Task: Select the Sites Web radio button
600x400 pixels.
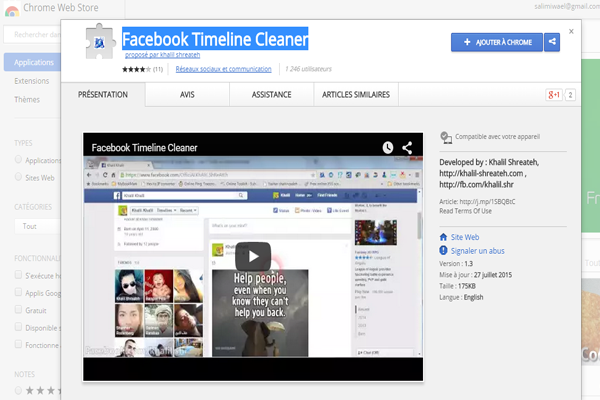Action: (x=18, y=176)
